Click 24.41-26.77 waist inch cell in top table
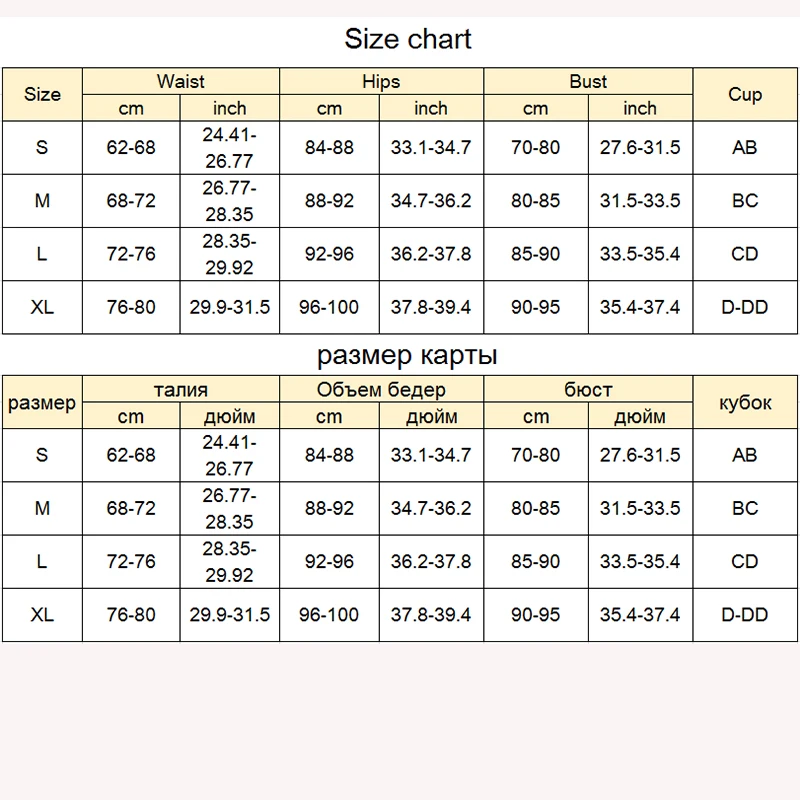The width and height of the screenshot is (800, 800). point(229,147)
